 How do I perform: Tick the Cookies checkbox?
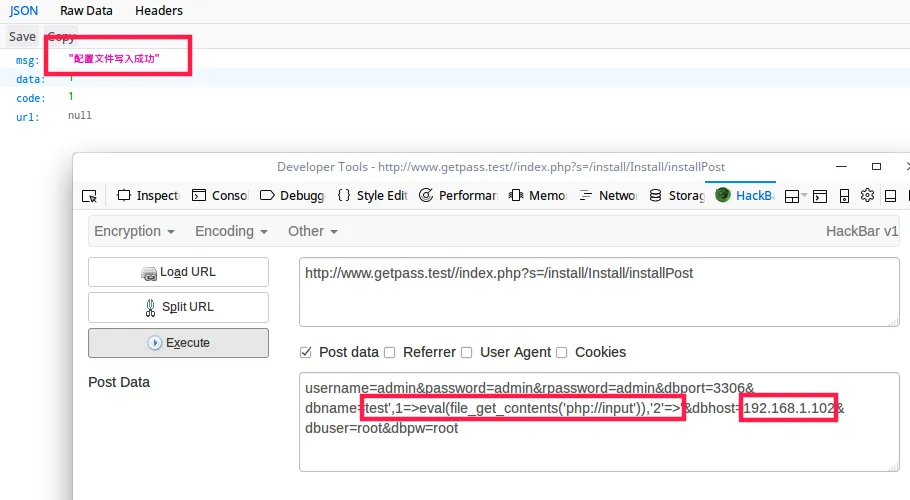click(x=562, y=352)
